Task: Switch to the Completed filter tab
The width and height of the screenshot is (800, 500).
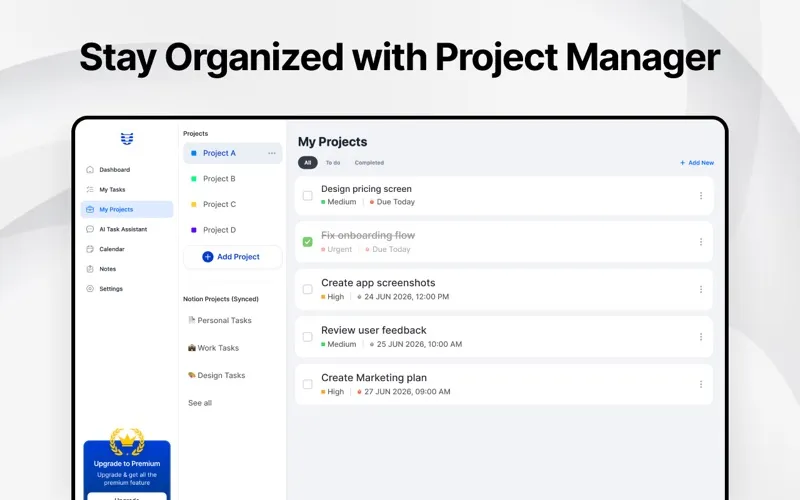Action: pyautogui.click(x=369, y=163)
